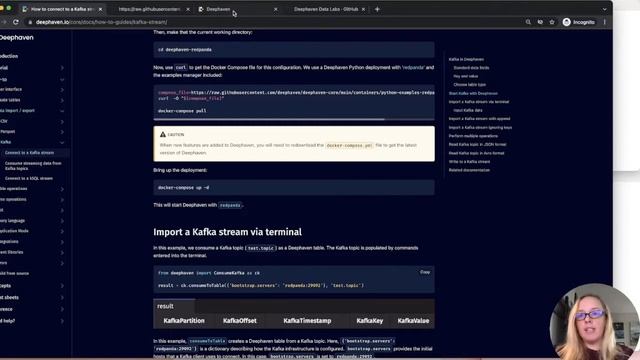Viewport: 640px width, 360px height.
Task: Click the Incognito profile indicator
Action: (x=579, y=22)
